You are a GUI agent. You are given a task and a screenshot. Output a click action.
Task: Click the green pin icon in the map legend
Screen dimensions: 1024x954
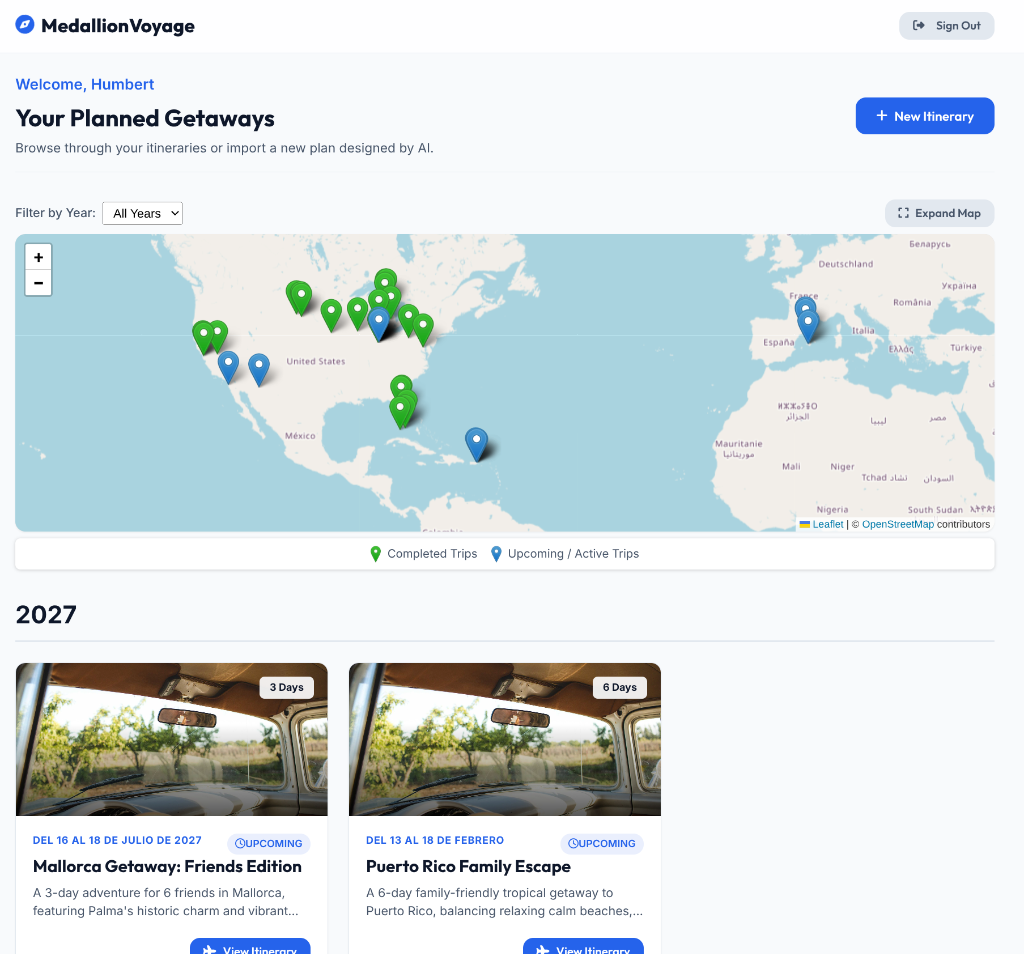click(376, 554)
